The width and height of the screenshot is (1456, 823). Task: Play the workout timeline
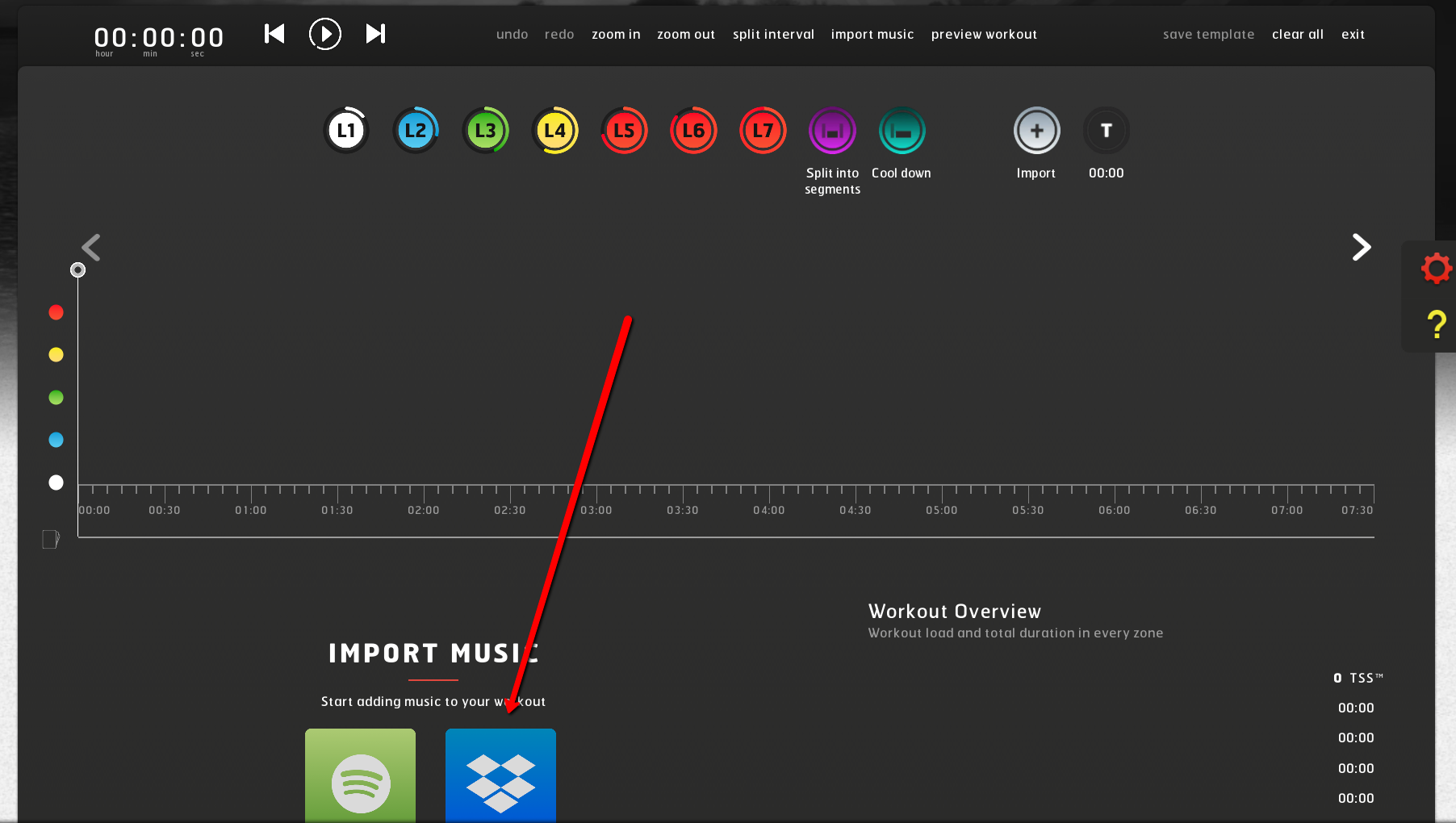[325, 34]
